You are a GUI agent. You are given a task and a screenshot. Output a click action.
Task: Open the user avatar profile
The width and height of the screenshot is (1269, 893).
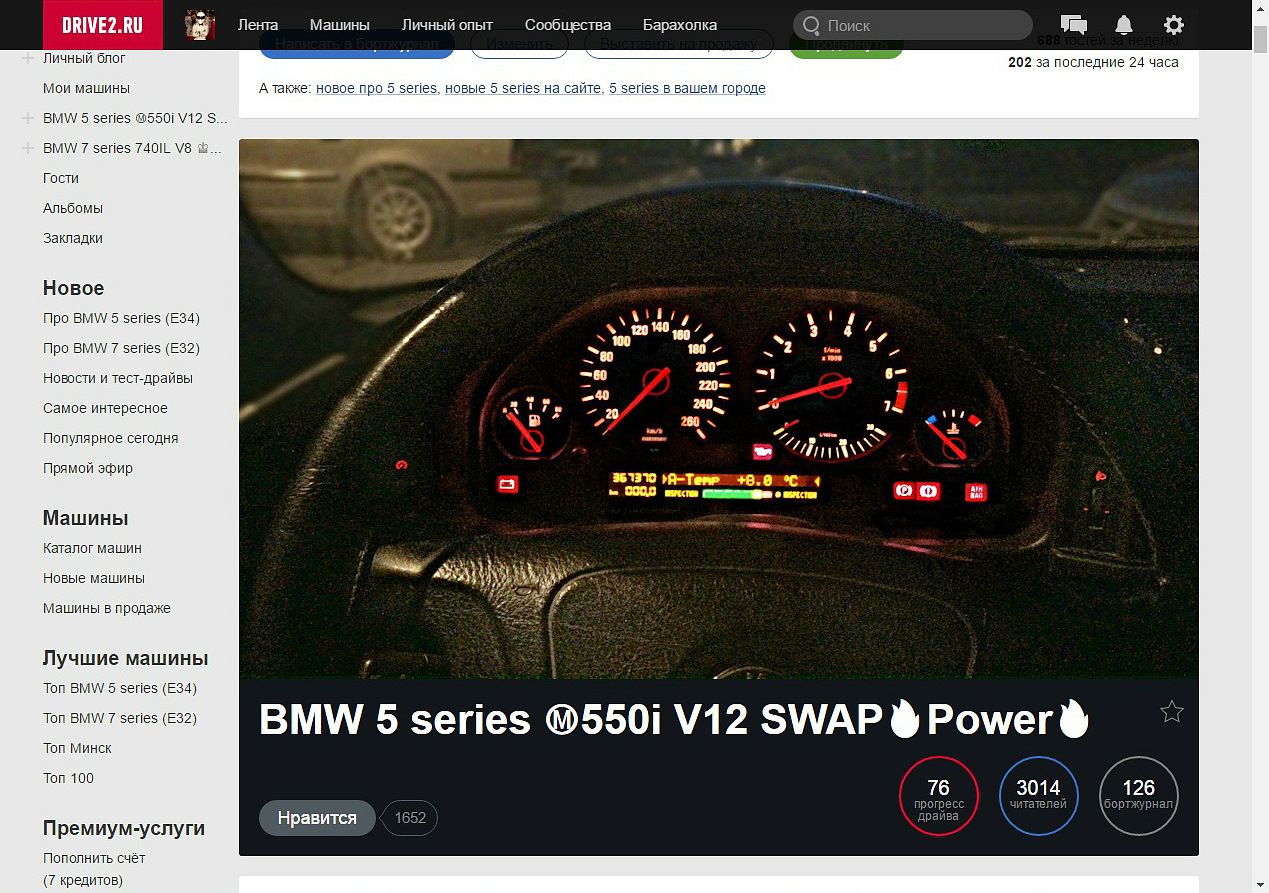click(200, 25)
